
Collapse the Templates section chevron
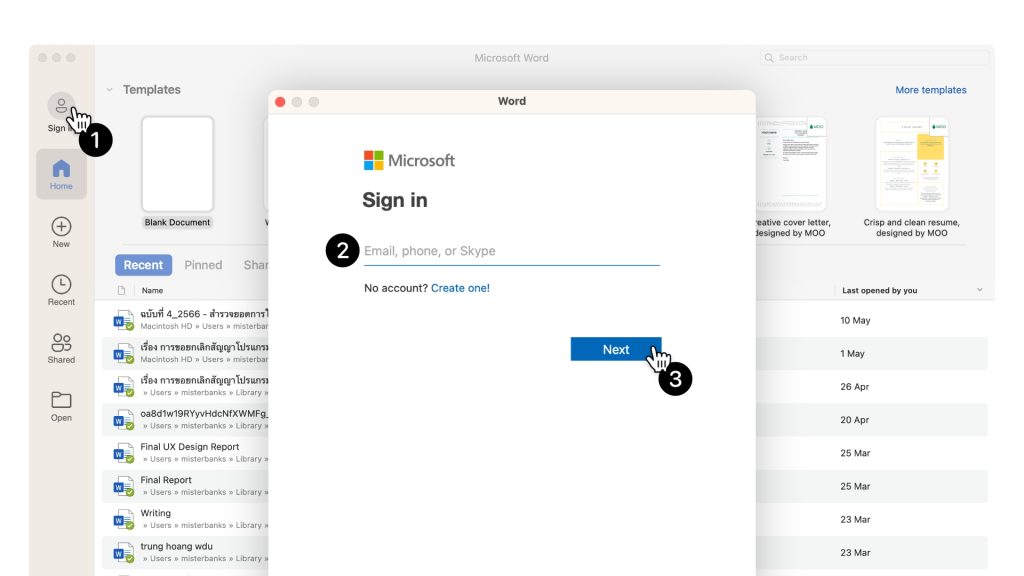pos(110,90)
